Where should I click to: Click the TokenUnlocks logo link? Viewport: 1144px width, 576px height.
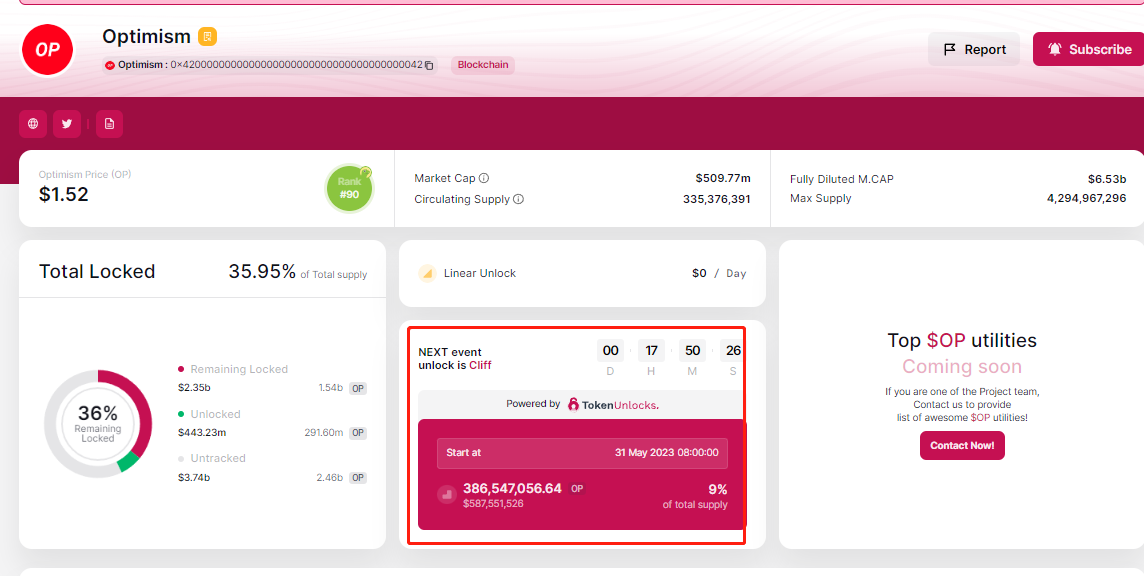613,404
